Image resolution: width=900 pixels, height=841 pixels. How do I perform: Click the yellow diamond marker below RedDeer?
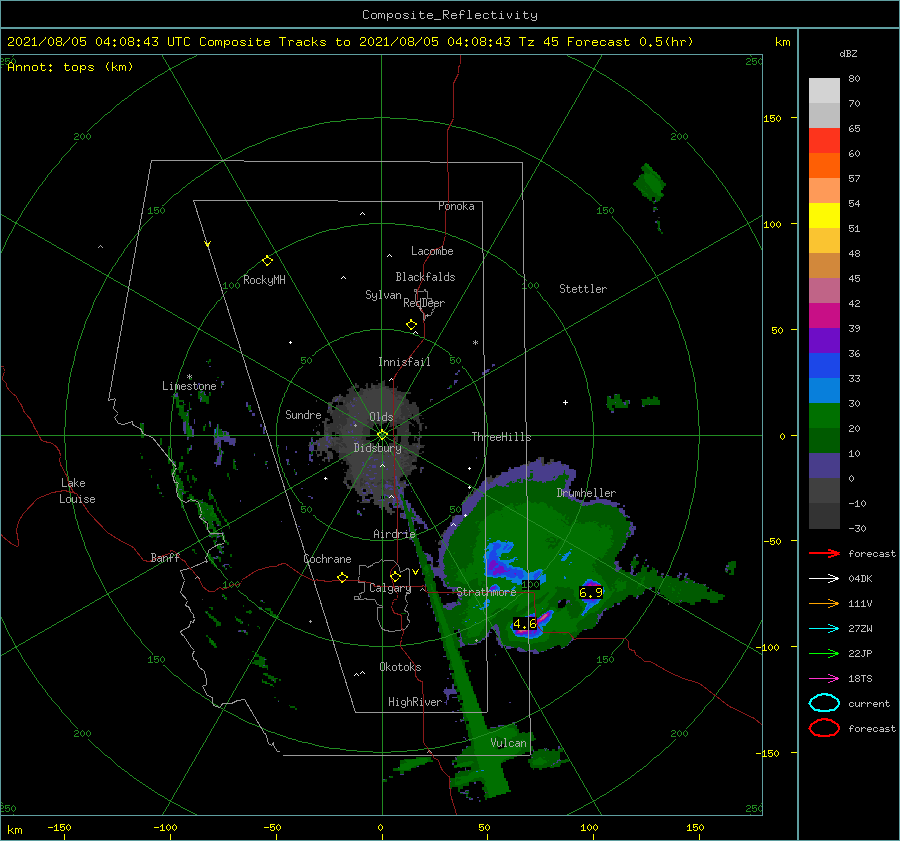[412, 325]
